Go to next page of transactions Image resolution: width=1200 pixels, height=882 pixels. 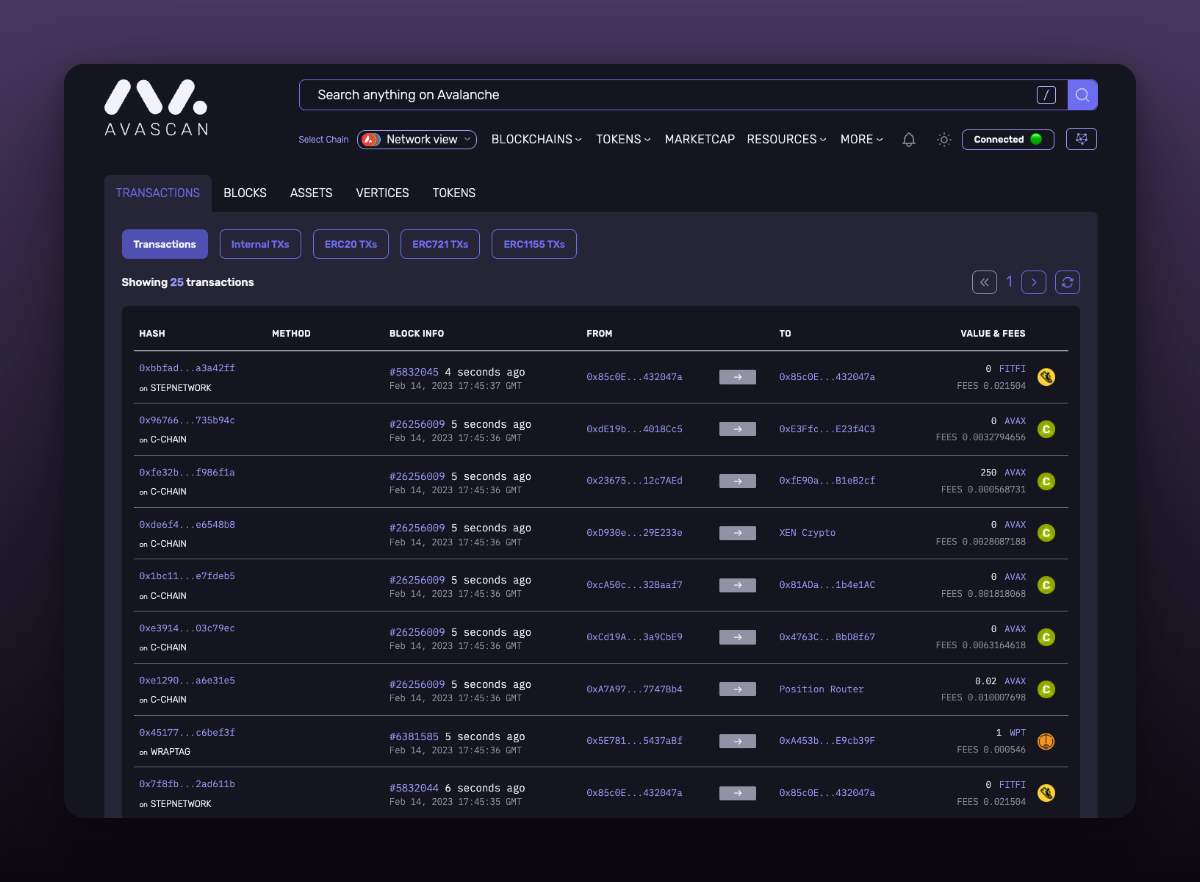[1034, 282]
